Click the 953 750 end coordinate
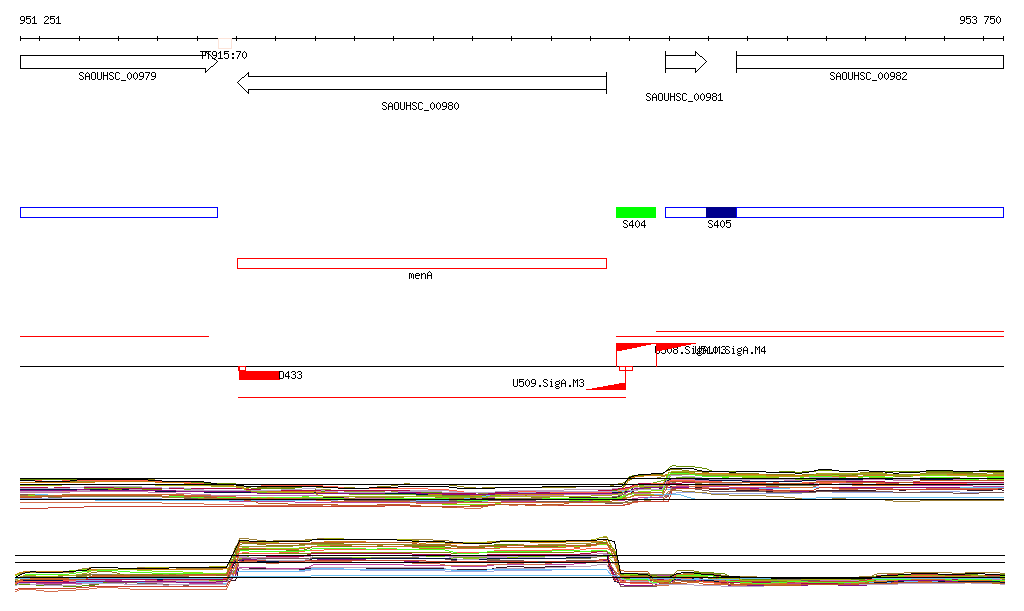Screen dimensions: 1024x611 pyautogui.click(x=980, y=20)
